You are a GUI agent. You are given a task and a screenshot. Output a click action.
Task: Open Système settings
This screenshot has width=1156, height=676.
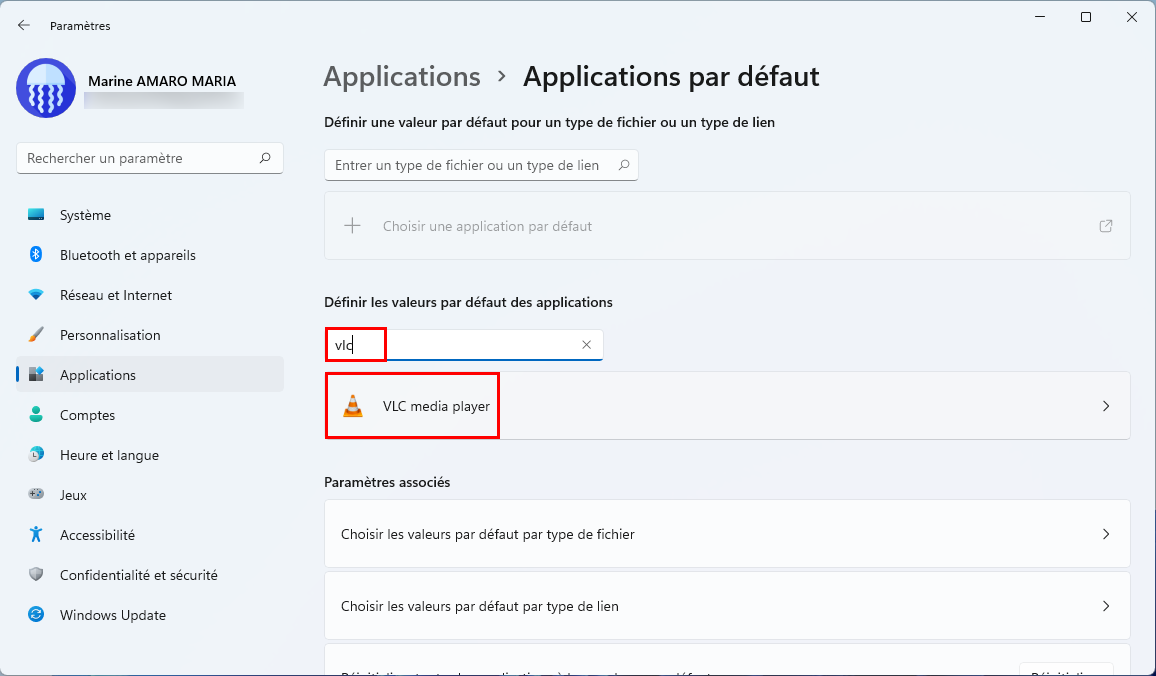point(150,215)
